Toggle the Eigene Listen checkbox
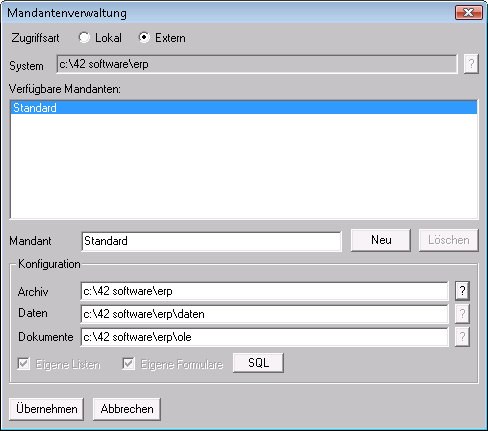 pyautogui.click(x=24, y=364)
